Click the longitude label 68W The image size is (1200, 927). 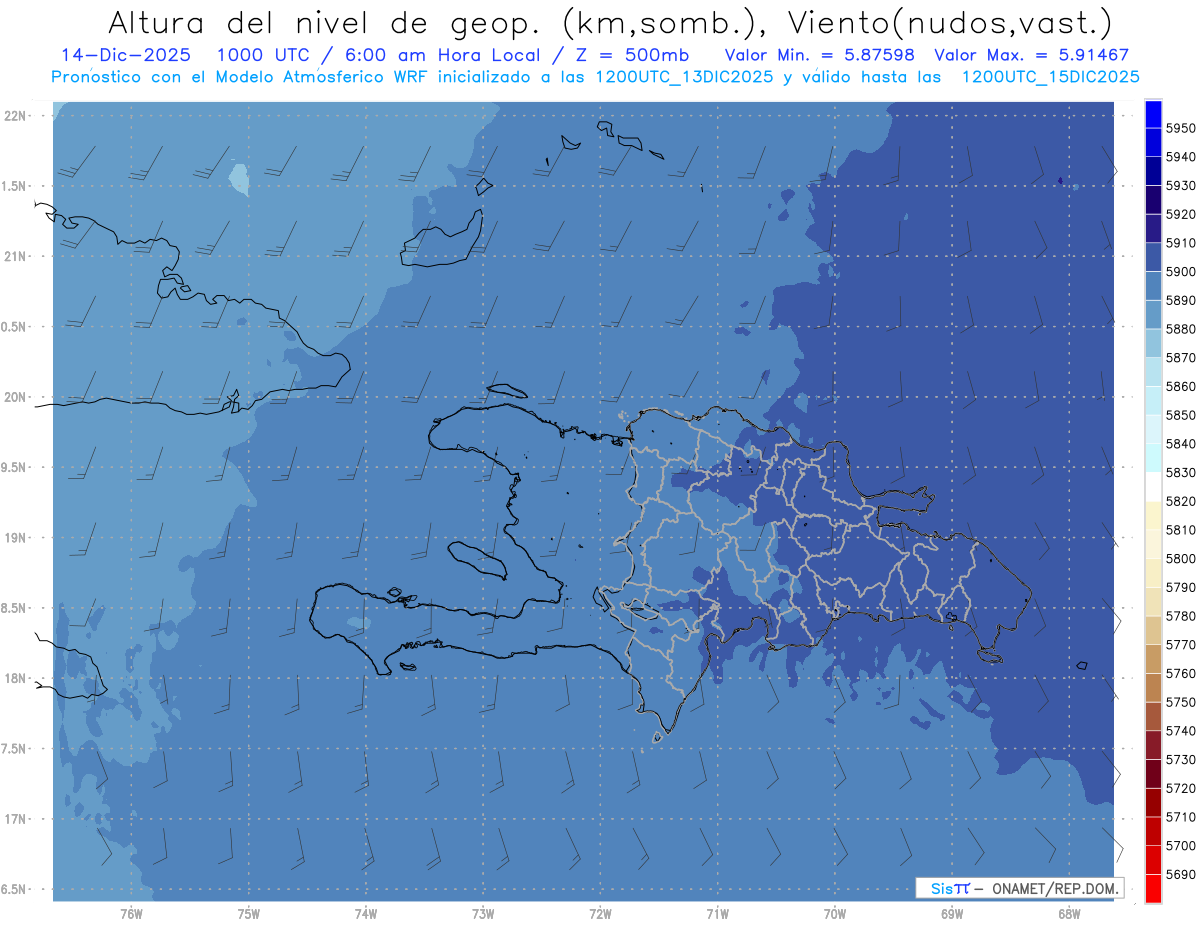pyautogui.click(x=1068, y=914)
